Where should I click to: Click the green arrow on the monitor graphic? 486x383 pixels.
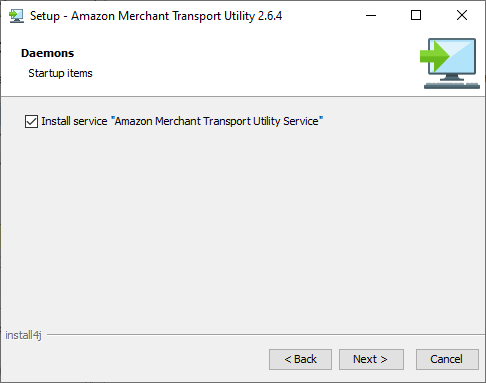tap(434, 56)
